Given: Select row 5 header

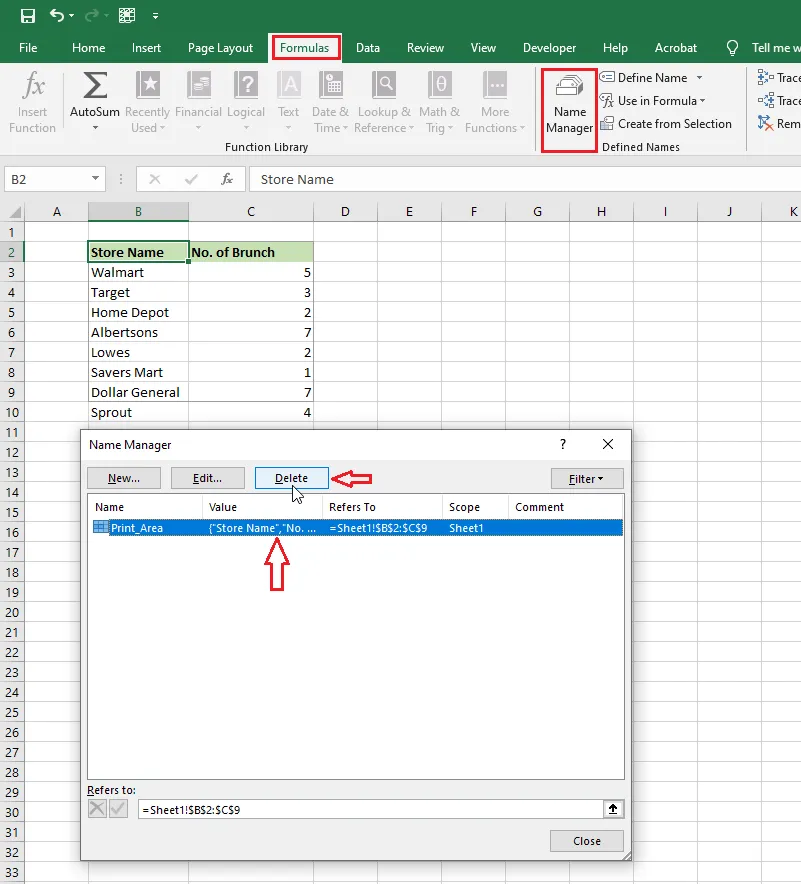Looking at the screenshot, I should tap(11, 312).
